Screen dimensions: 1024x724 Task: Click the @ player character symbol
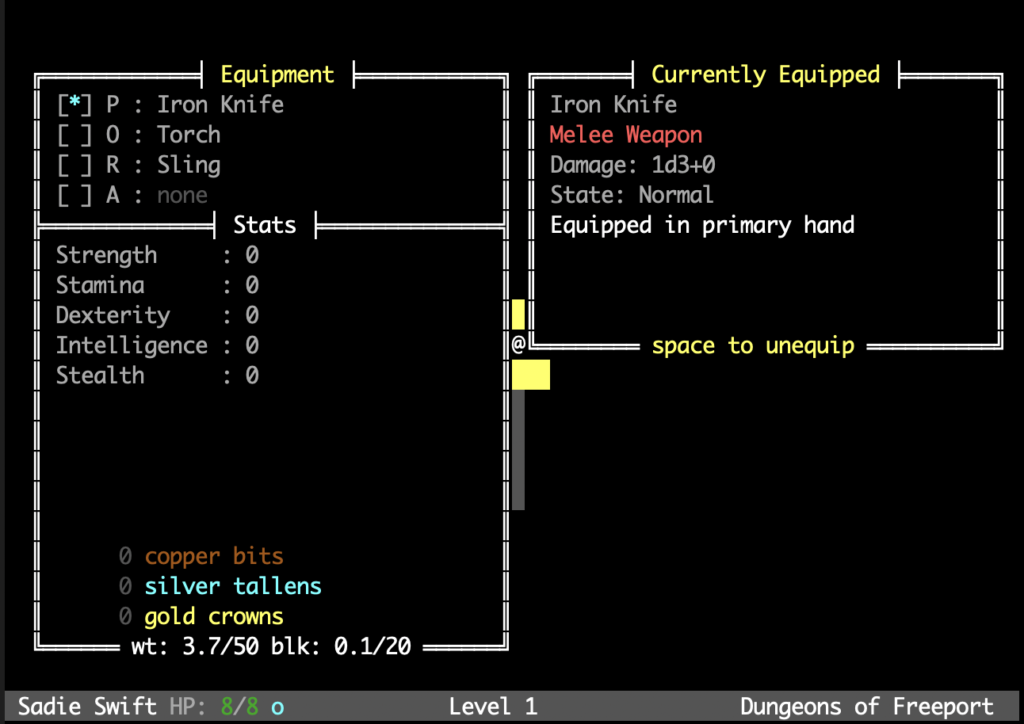pos(518,345)
